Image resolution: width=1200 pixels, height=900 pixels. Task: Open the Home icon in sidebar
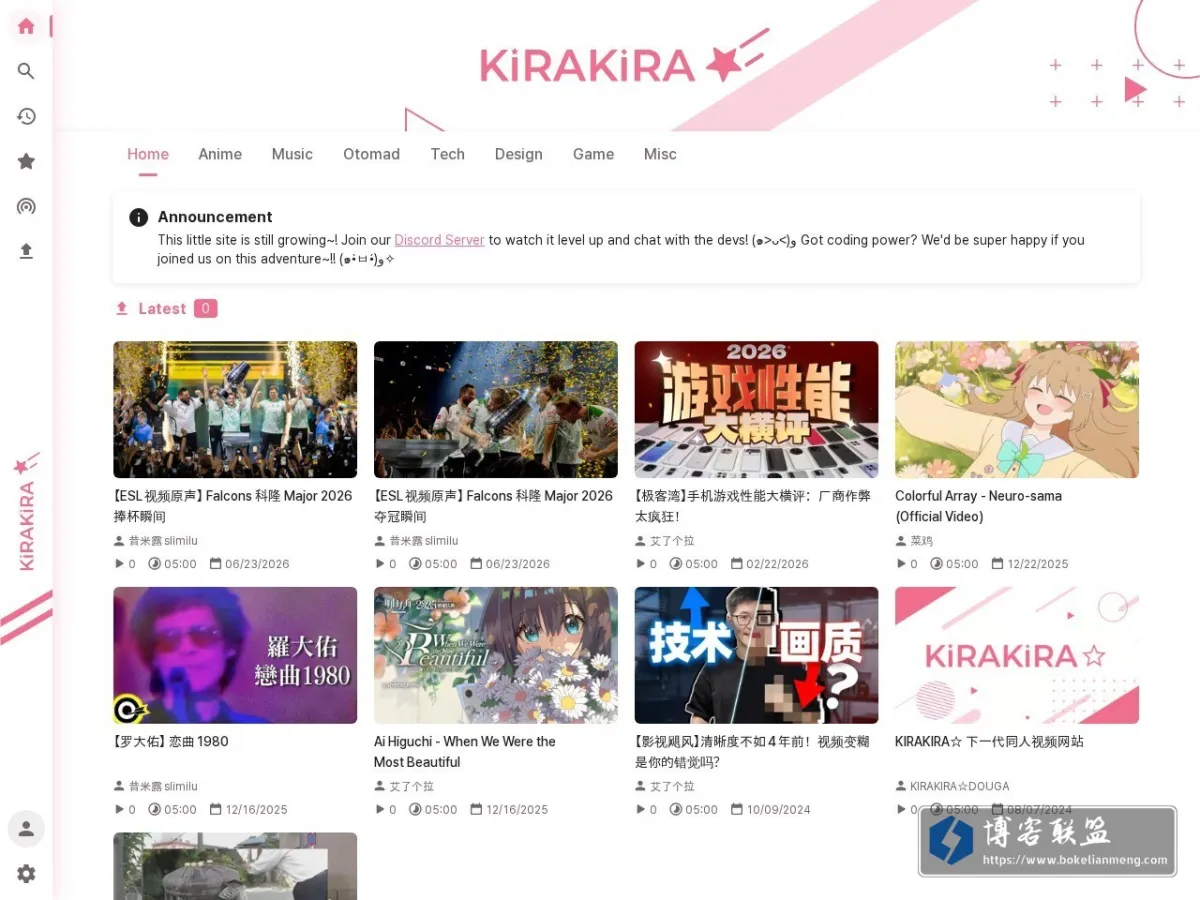coord(26,26)
